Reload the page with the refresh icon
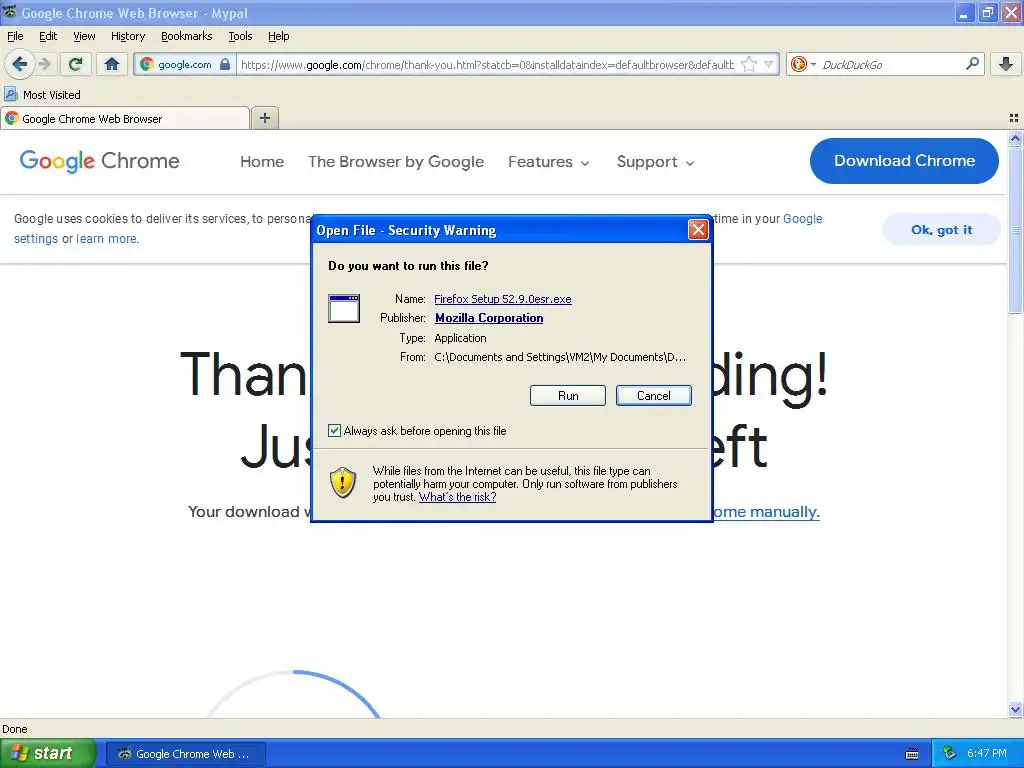Screen dimensions: 1024x768 click(76, 64)
